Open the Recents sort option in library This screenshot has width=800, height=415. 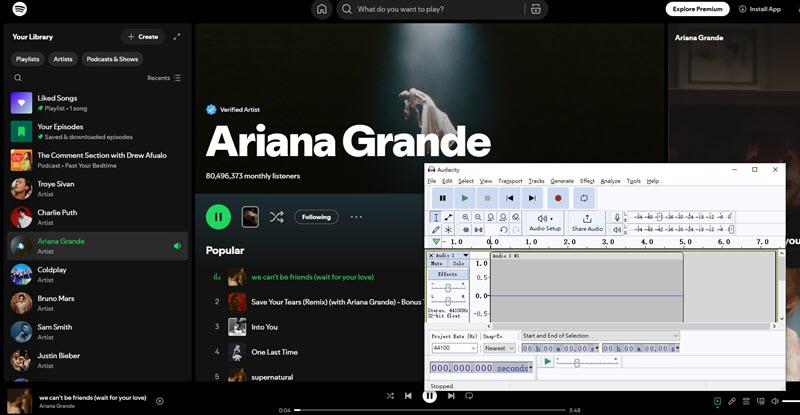164,78
